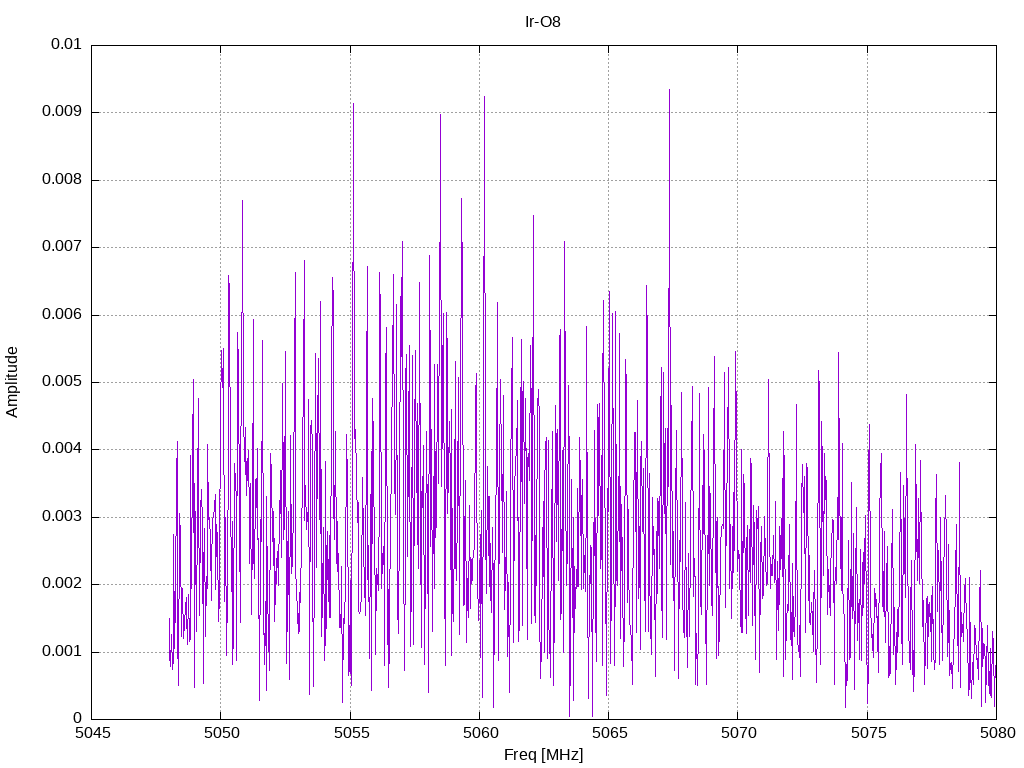Click the x-axis tick label 5045
Screen dimensions: 1024x768
coord(92,733)
